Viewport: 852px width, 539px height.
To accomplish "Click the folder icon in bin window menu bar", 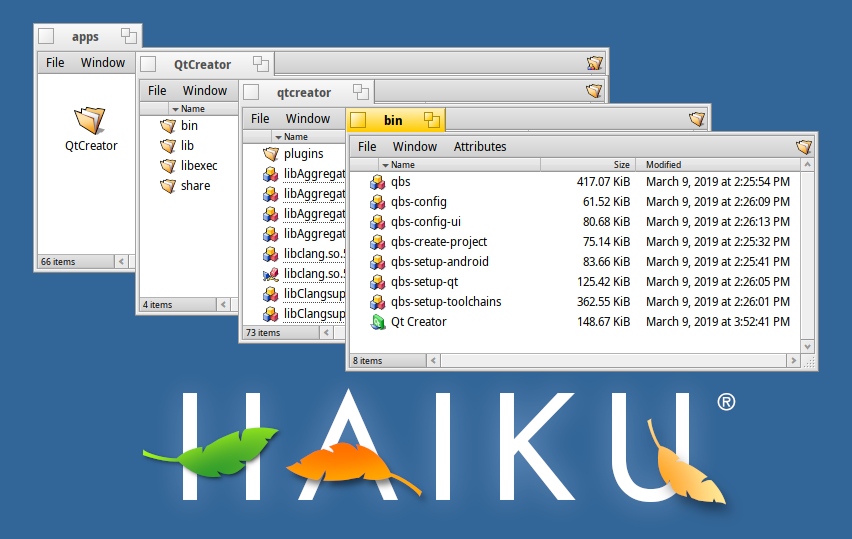I will pos(804,147).
